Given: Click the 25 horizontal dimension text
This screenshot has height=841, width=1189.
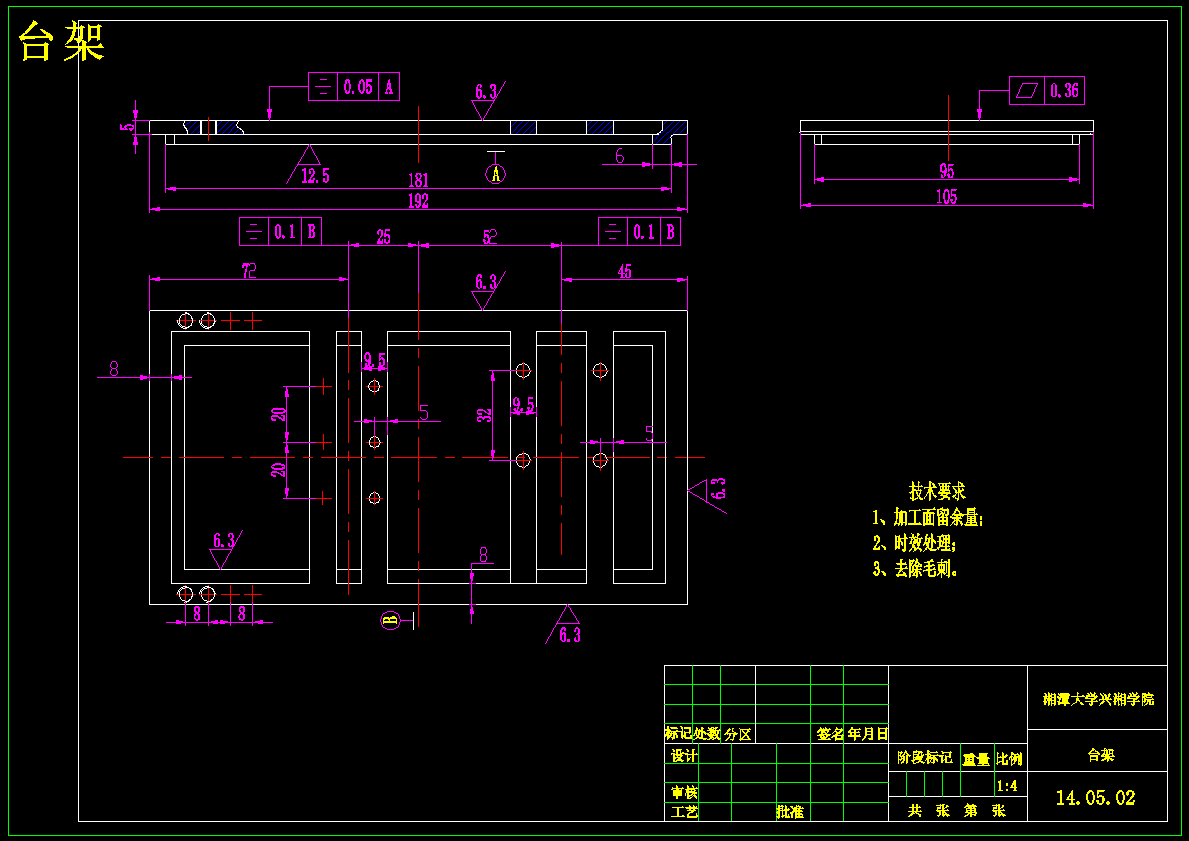Looking at the screenshot, I should (x=384, y=237).
